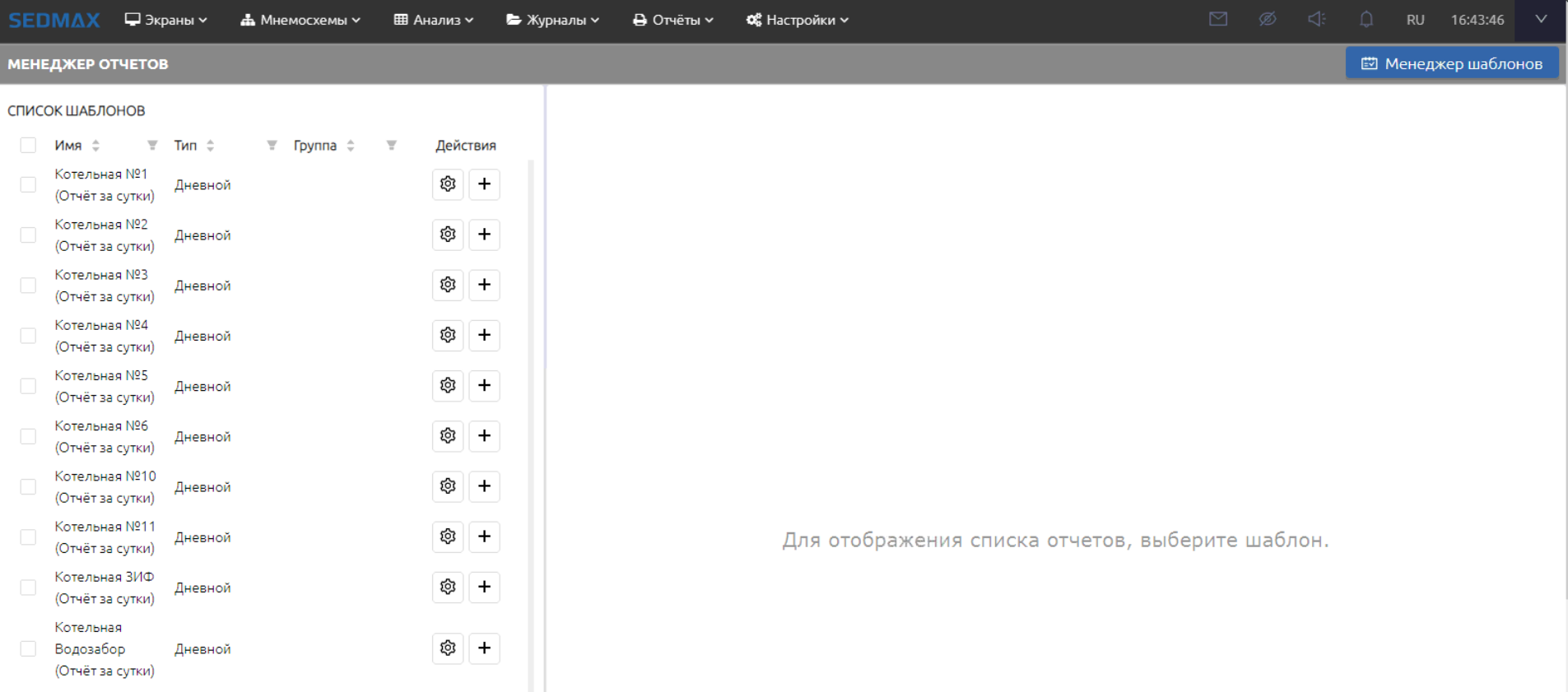
Task: Switch language via RU label
Action: (x=1416, y=20)
